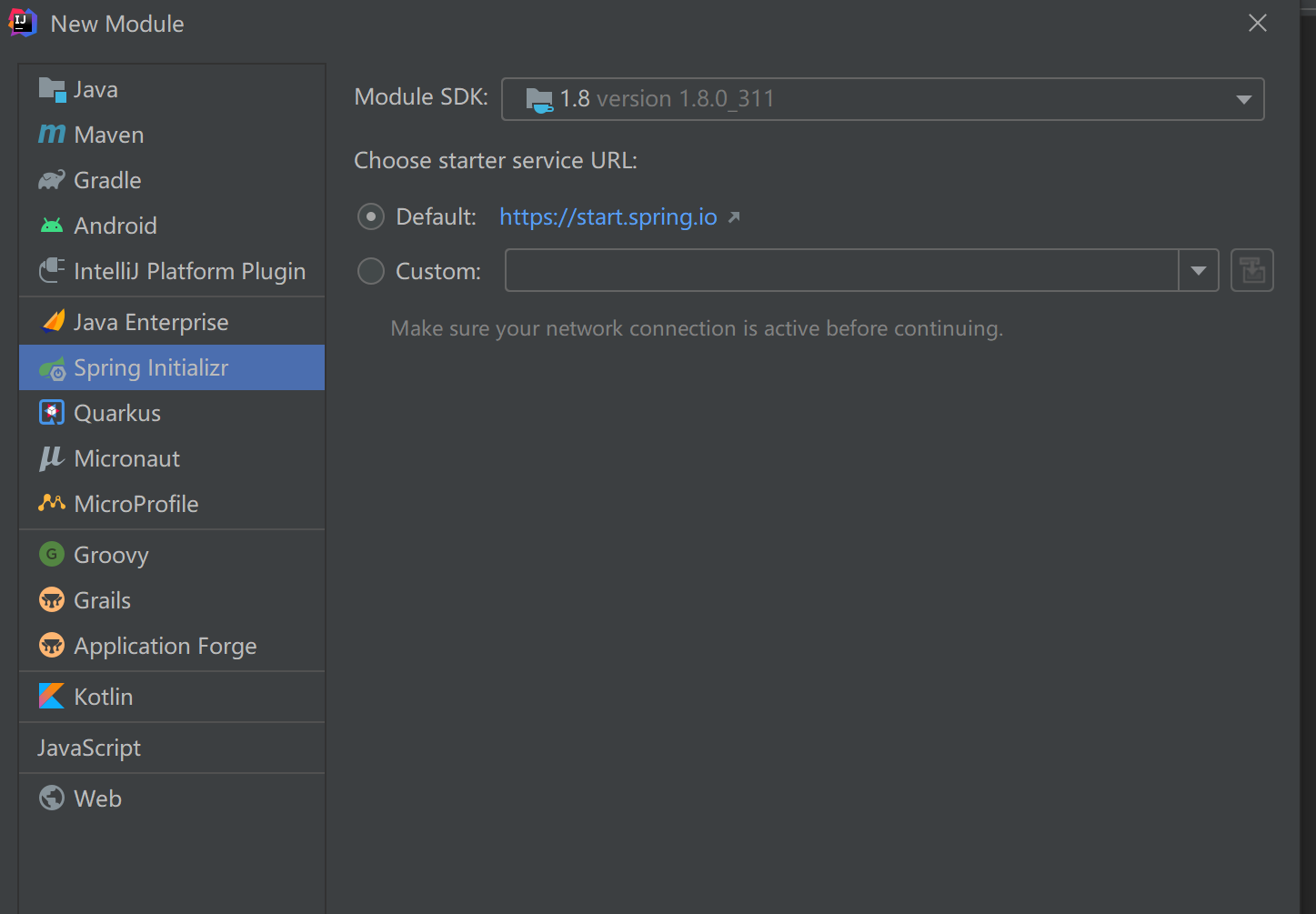Pick the IntelliJ Platform Plugin entry
Screen dimensions: 1316x914
pyautogui.click(x=189, y=271)
